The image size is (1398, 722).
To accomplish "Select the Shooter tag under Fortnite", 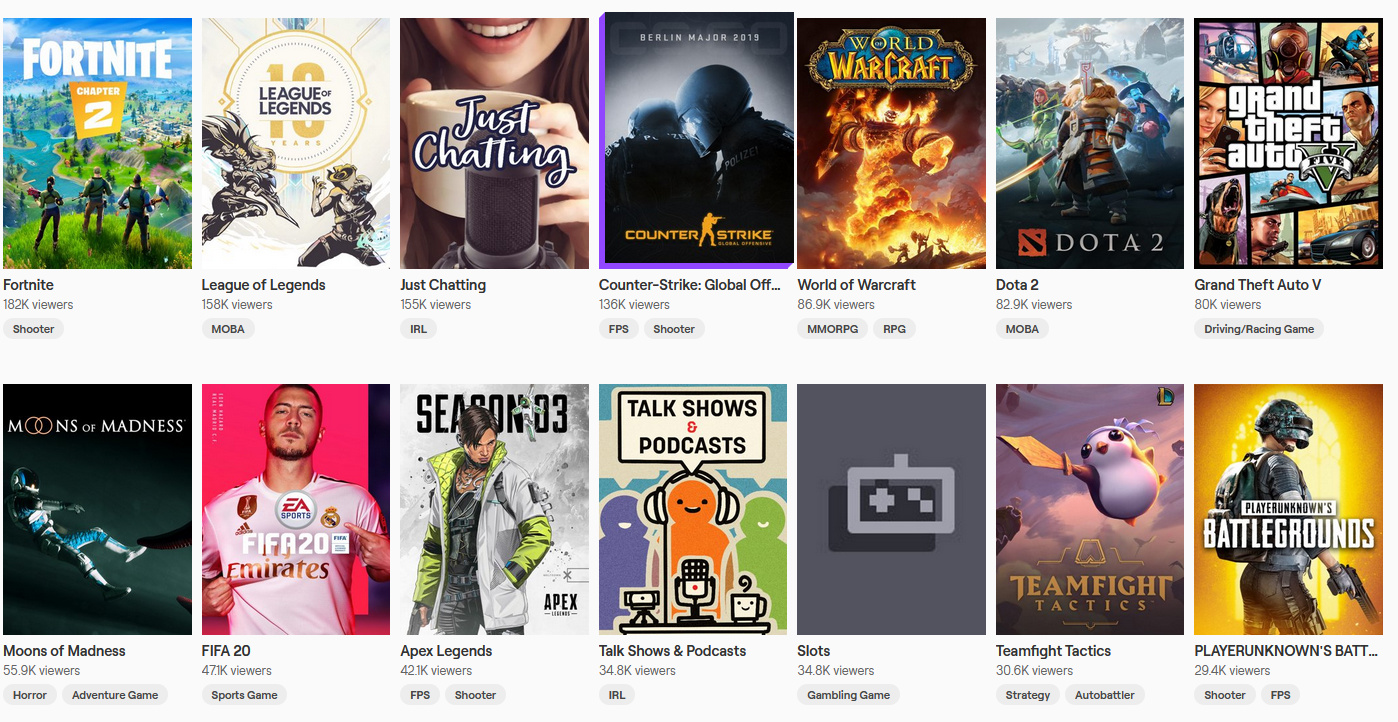I will pyautogui.click(x=33, y=329).
